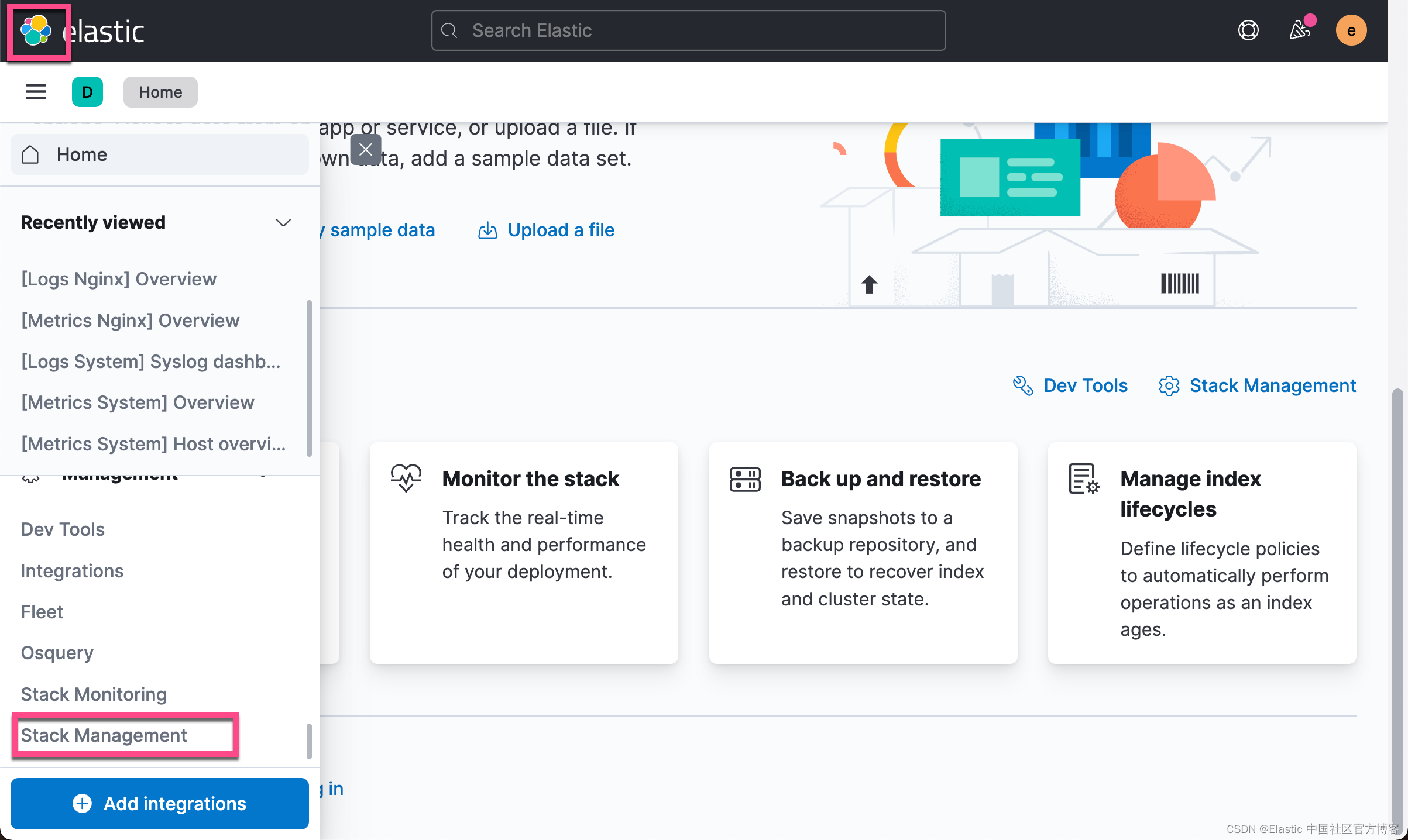Open the Back up and restore card

(x=863, y=553)
